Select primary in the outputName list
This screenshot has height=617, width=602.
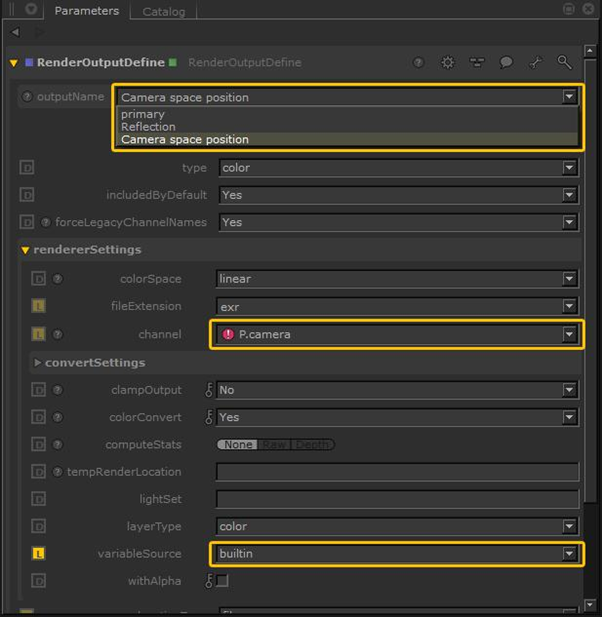click(x=142, y=114)
